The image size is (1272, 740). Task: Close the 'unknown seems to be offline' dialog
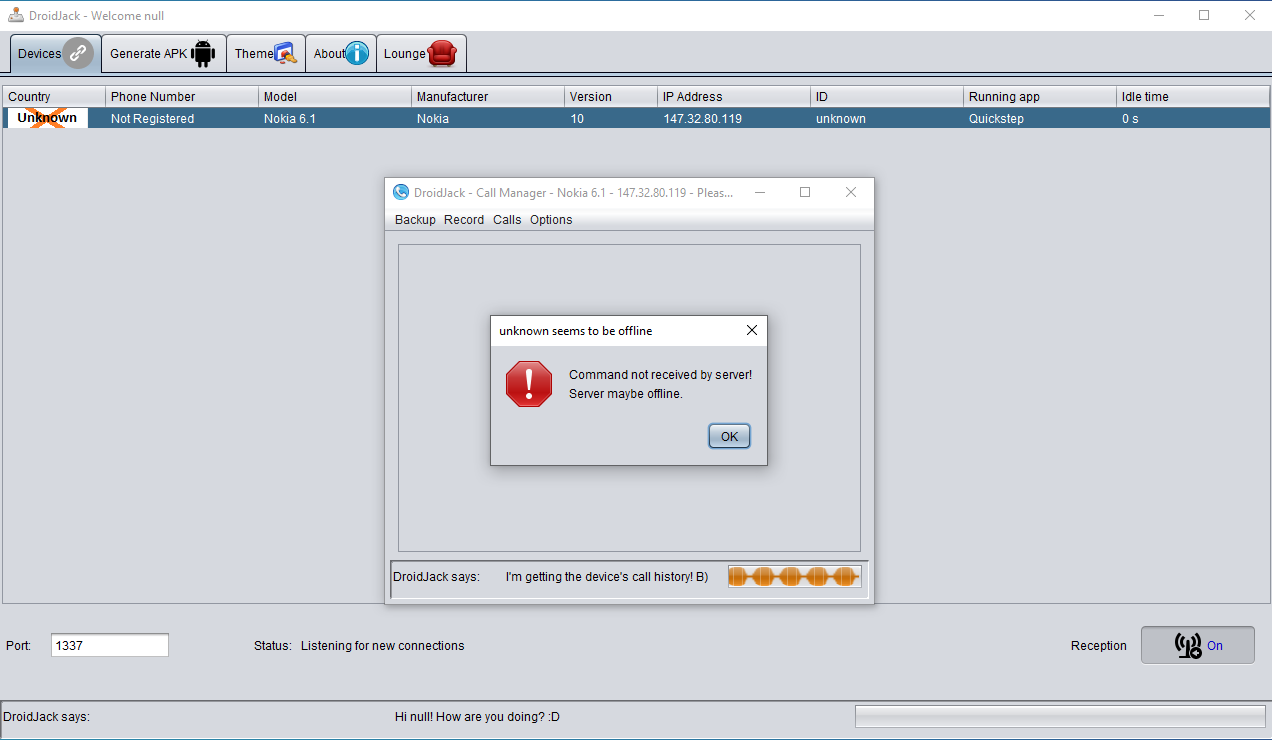(x=752, y=330)
